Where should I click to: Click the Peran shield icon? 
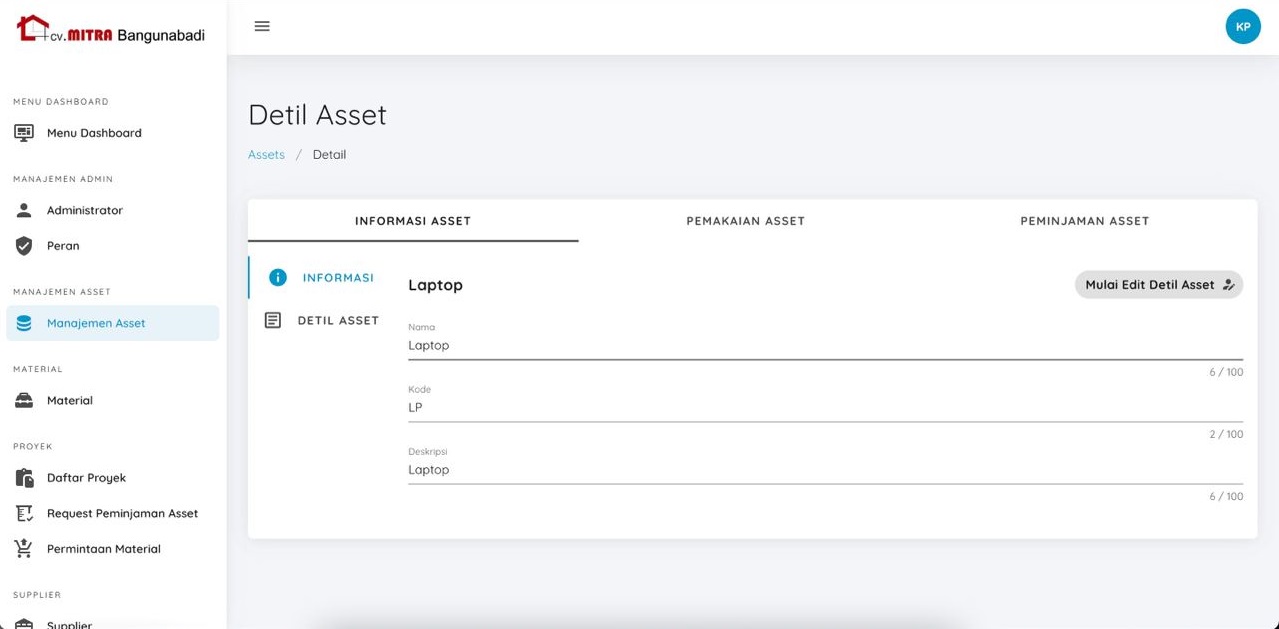tap(24, 246)
